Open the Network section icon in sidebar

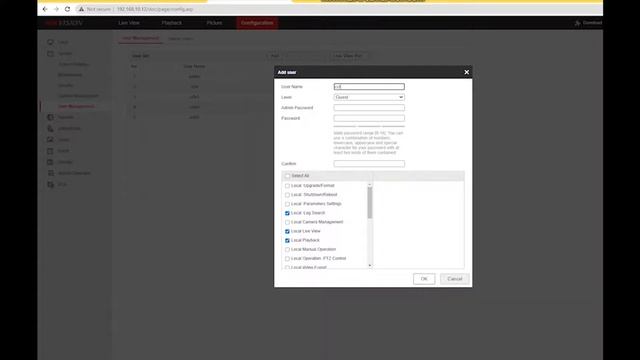50,117
